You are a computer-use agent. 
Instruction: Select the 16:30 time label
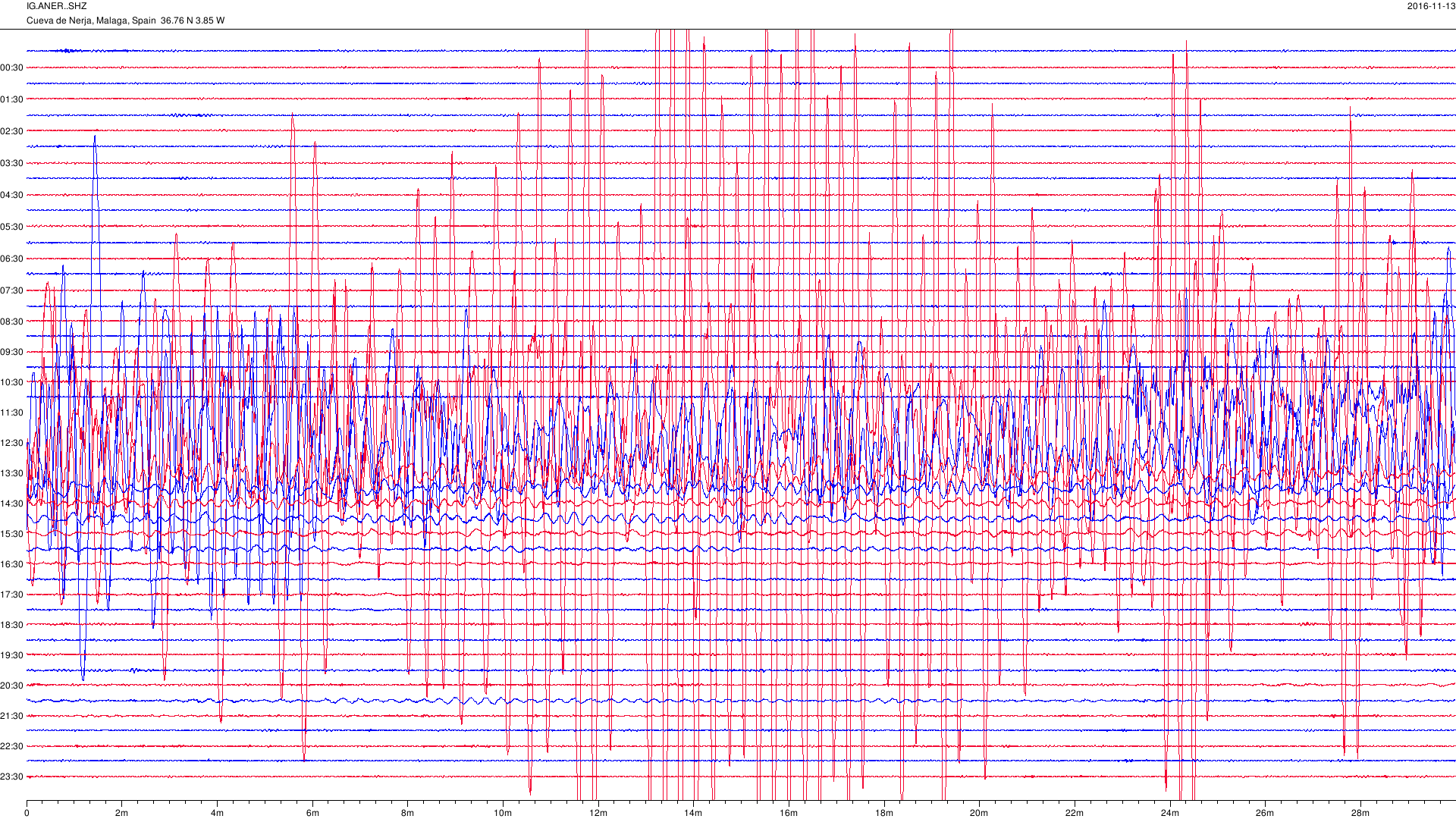pyautogui.click(x=12, y=564)
